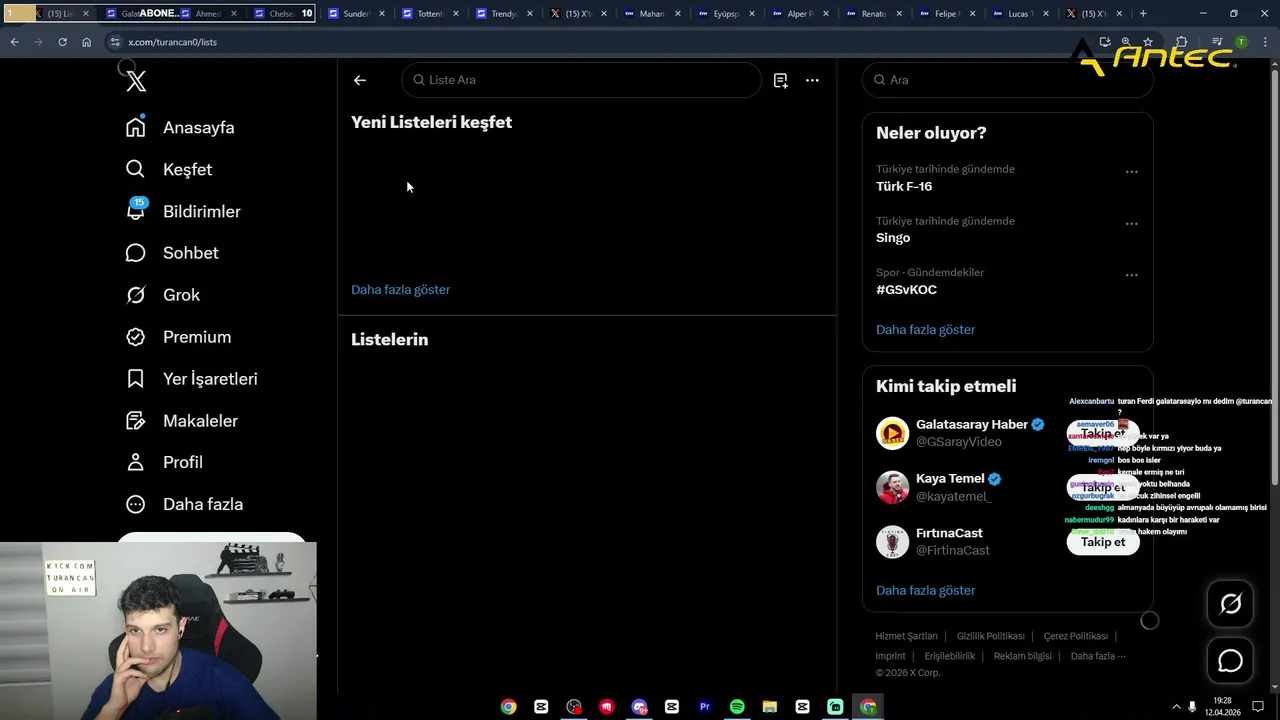Screen dimensions: 1280x720
Task: Open the floating chat messages button
Action: pyautogui.click(x=1230, y=661)
